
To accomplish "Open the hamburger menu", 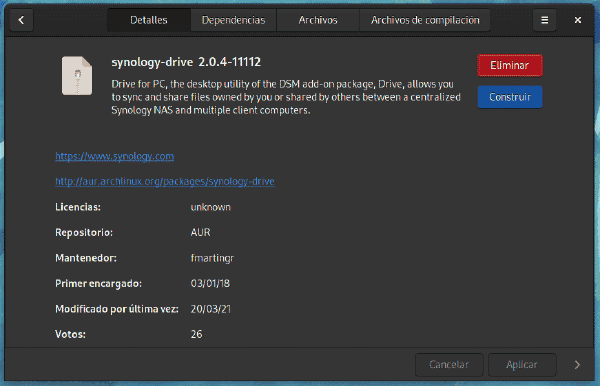I will 545,20.
